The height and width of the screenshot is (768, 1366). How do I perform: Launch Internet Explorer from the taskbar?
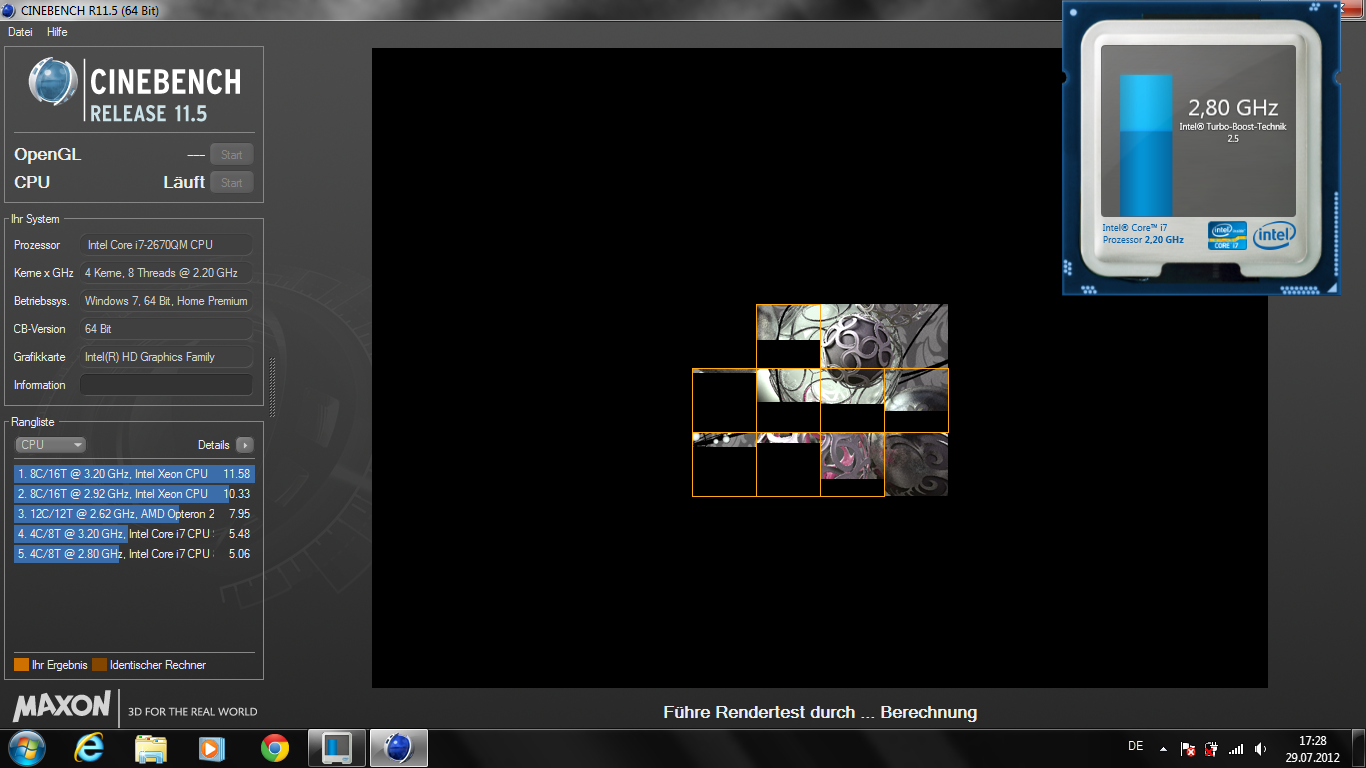[x=90, y=748]
